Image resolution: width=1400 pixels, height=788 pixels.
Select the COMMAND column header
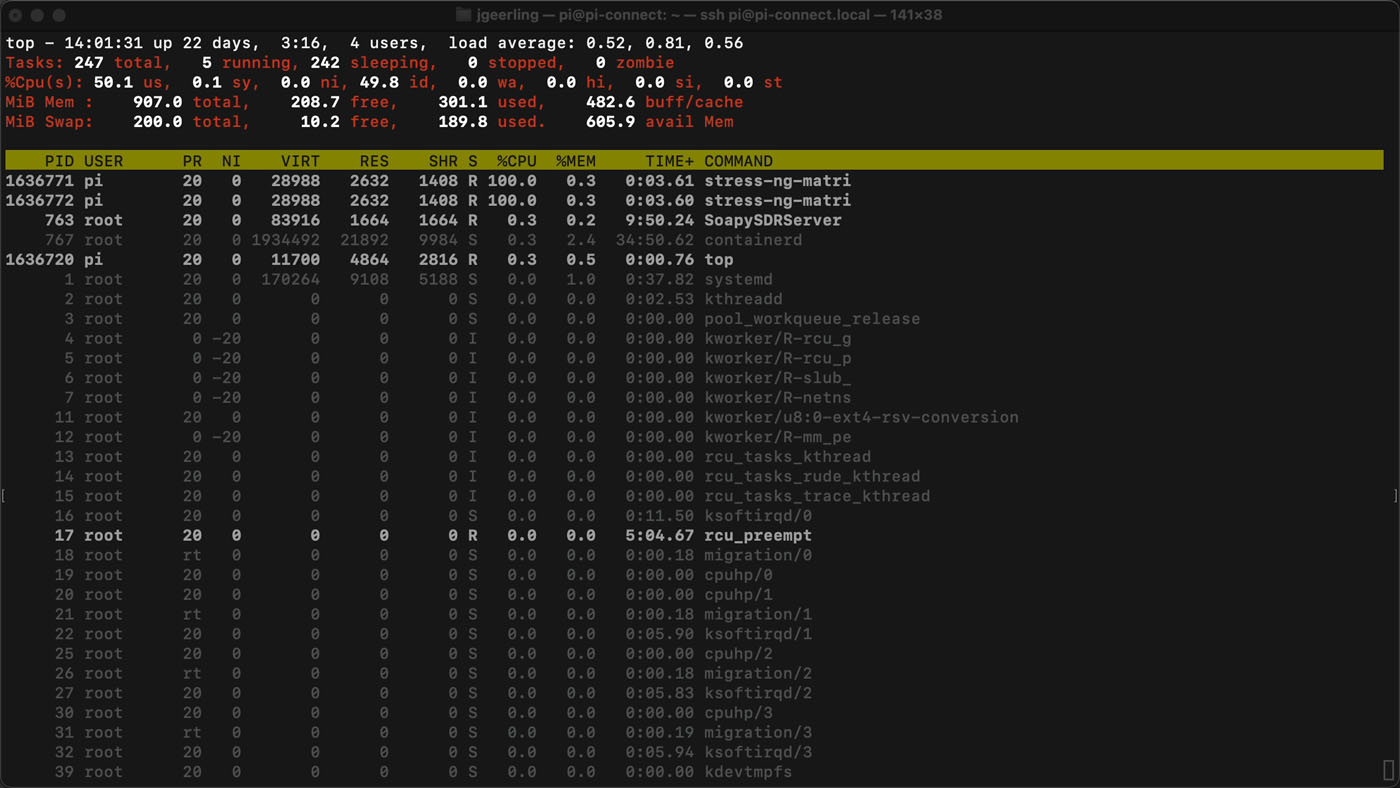point(738,160)
